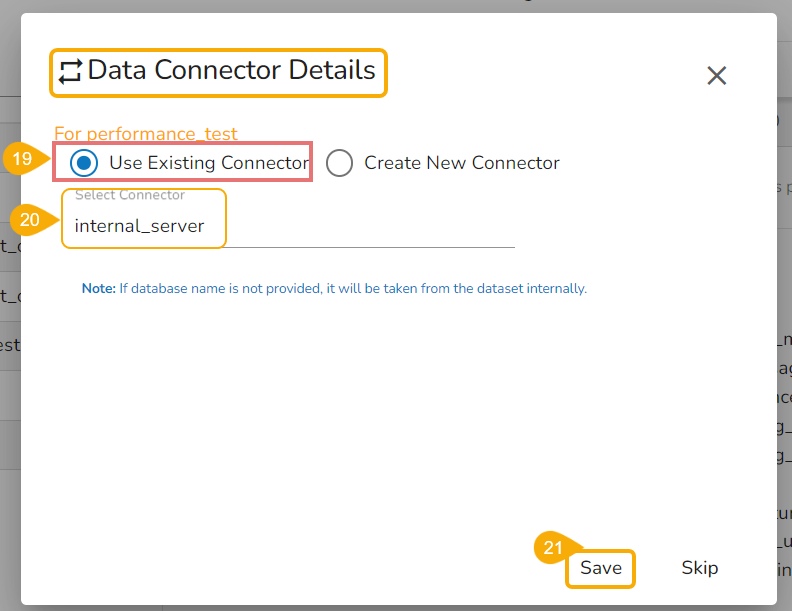Screen dimensions: 792x611
Task: Click the bold 'Note:' word
Action: point(99,289)
